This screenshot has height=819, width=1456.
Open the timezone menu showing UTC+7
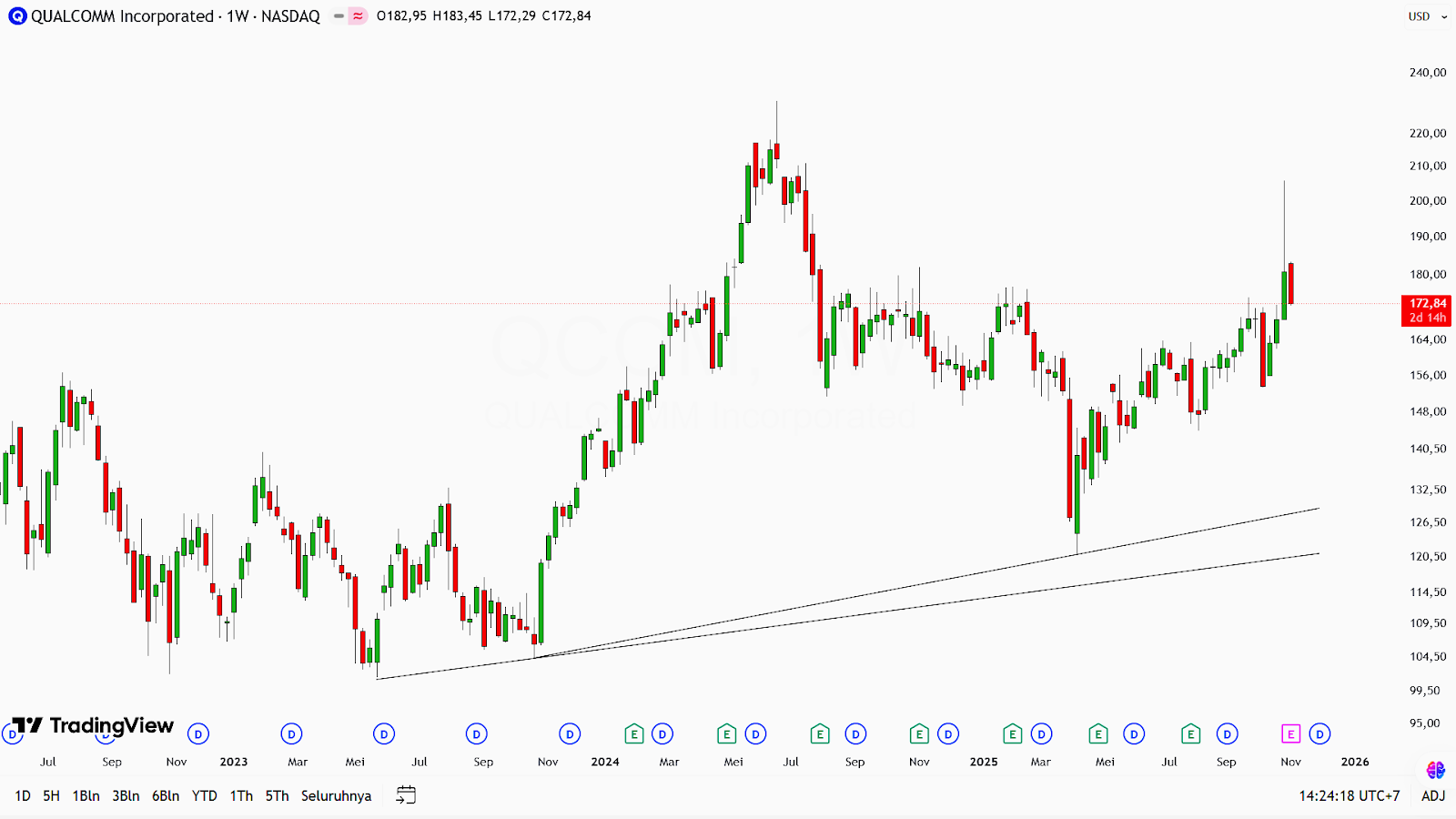coord(1349,795)
